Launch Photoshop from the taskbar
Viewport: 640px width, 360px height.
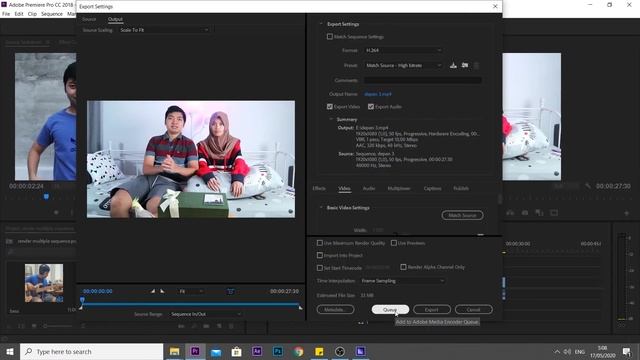tap(278, 351)
